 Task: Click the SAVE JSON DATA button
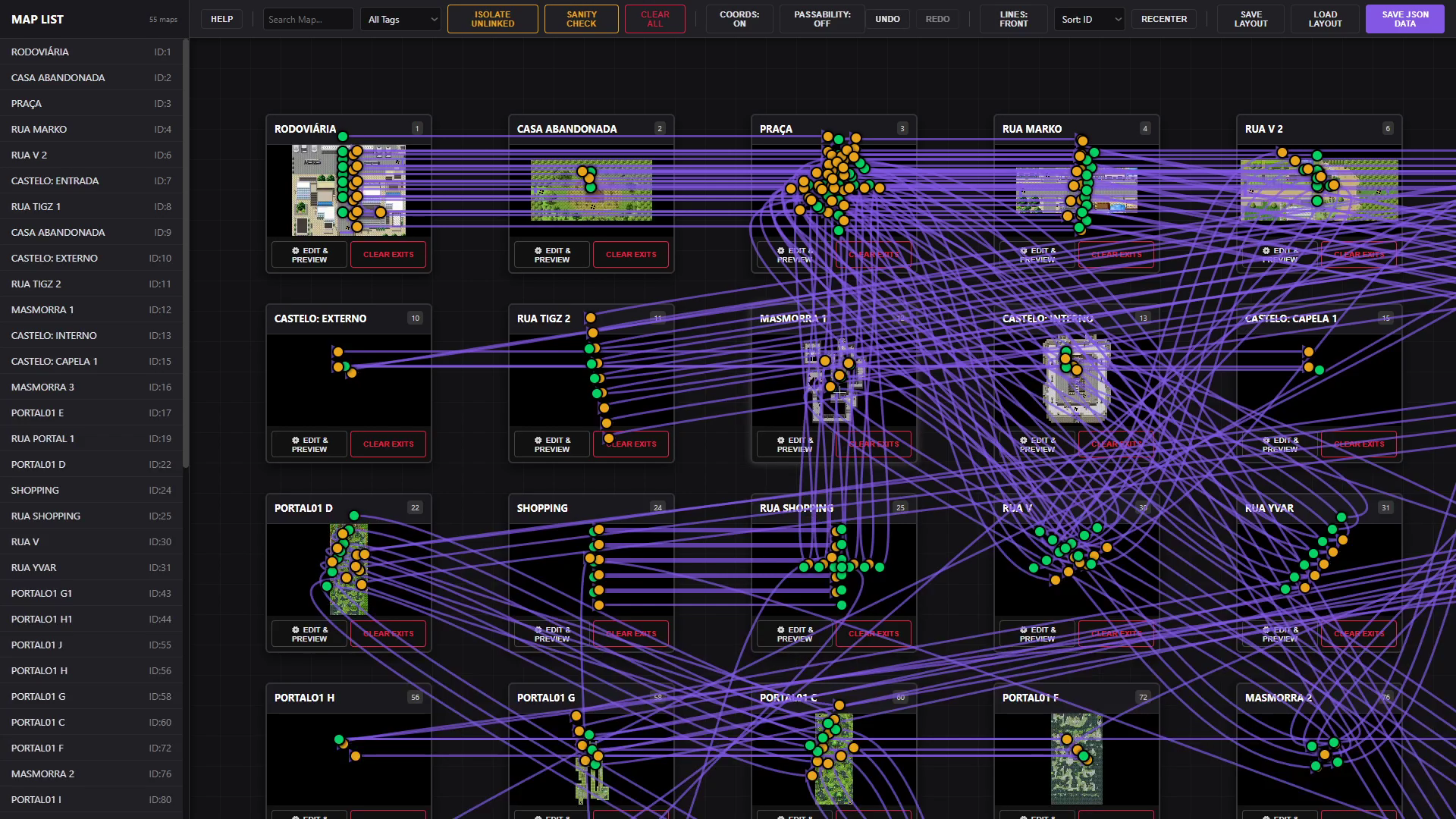(x=1405, y=19)
